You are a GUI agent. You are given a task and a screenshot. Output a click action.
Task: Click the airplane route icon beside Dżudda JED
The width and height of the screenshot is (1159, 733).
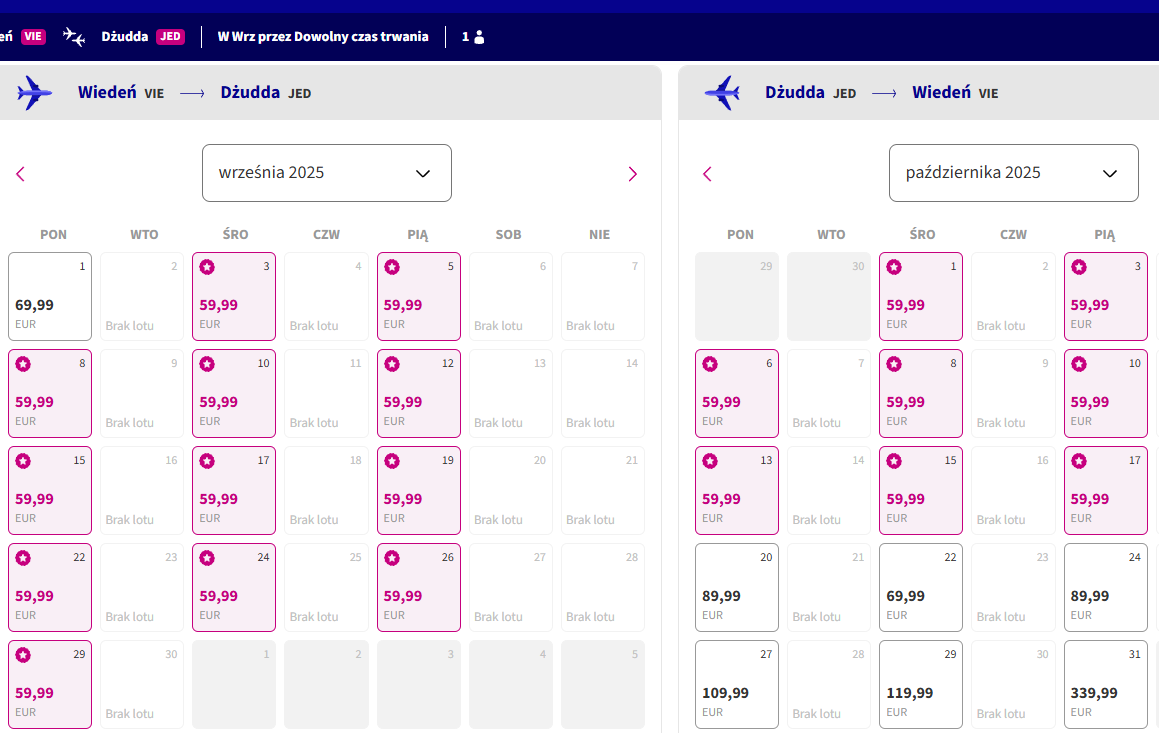[x=74, y=36]
